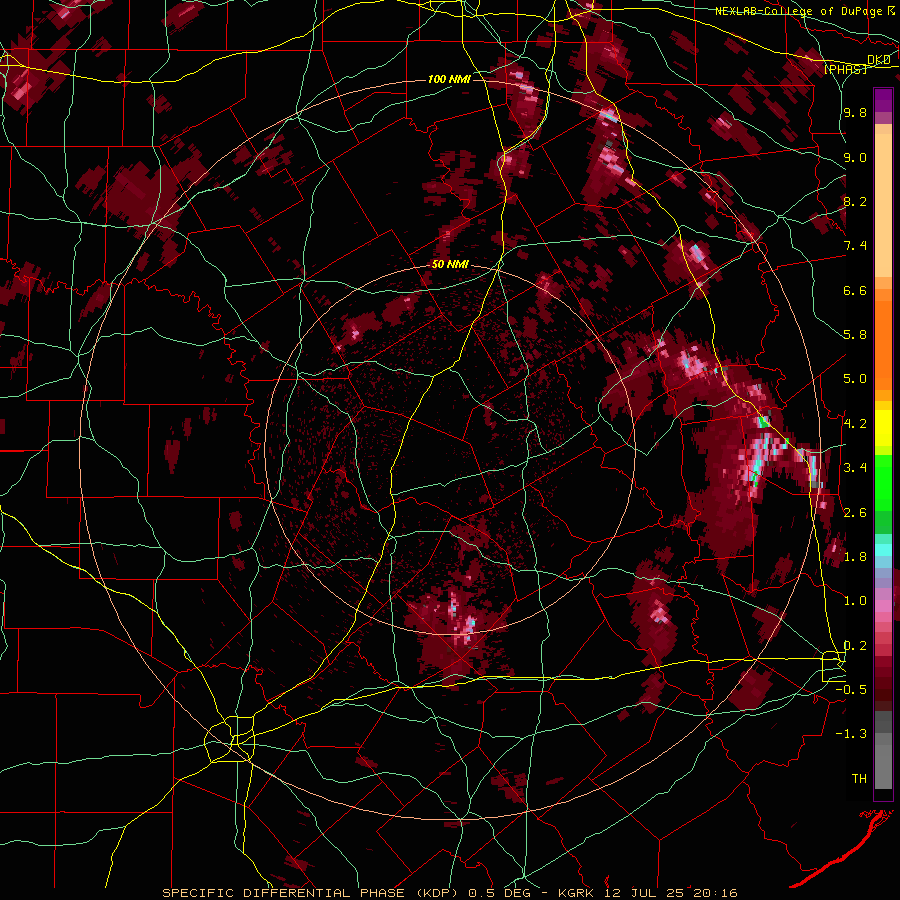Click the 9.8 value on the color scale
This screenshot has width=900, height=900.
(855, 112)
